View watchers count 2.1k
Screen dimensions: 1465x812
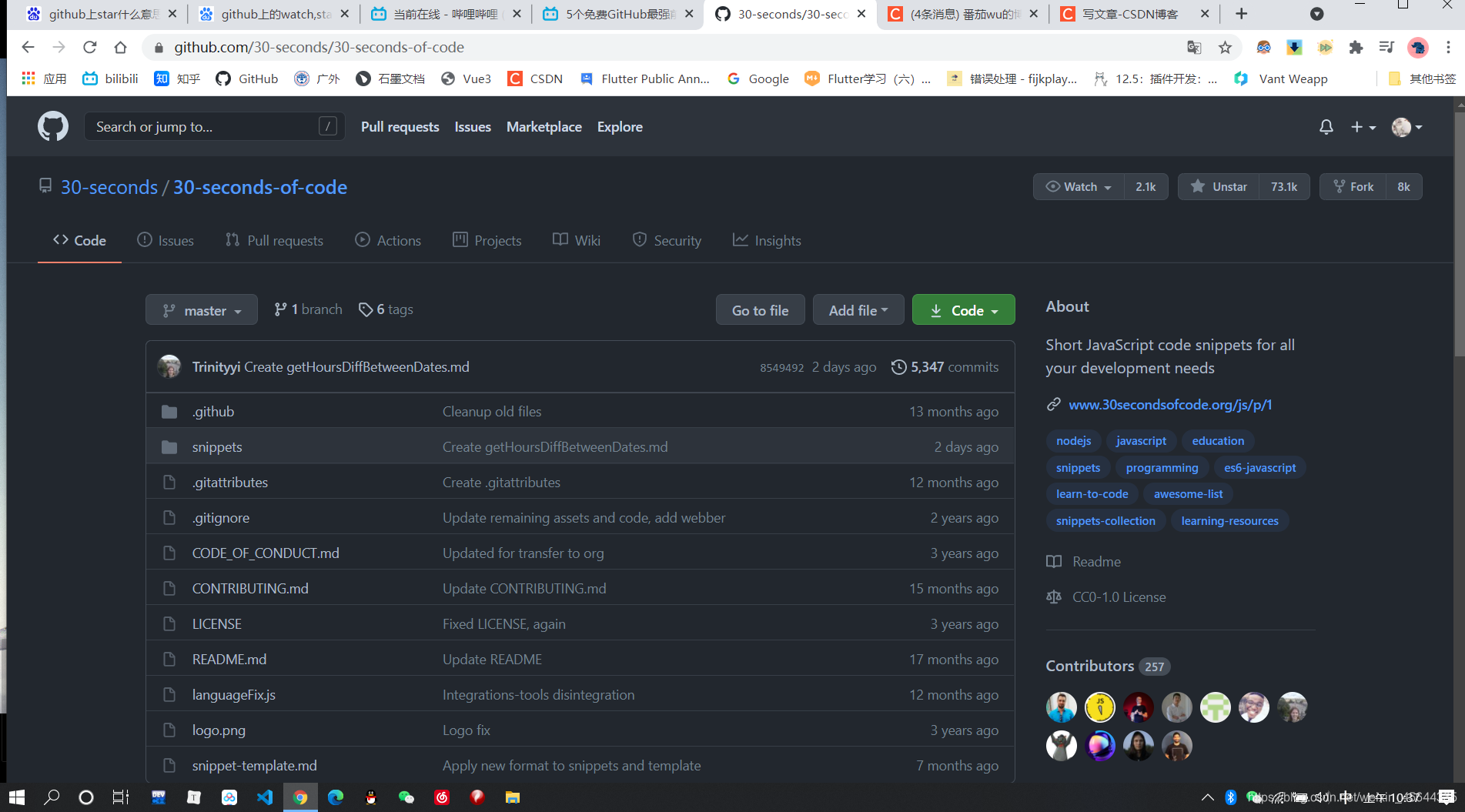pos(1146,186)
